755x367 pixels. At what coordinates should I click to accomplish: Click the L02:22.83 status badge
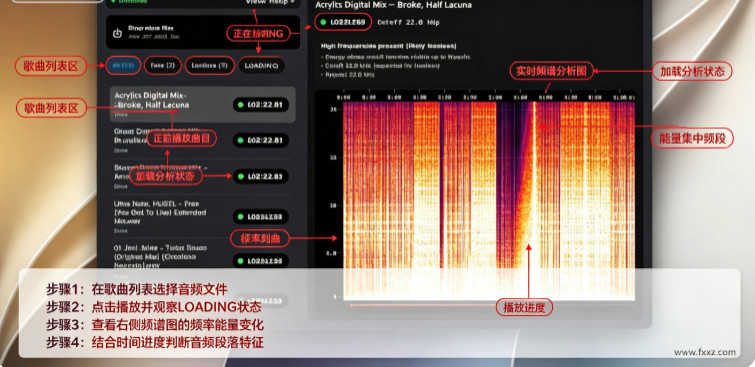[x=260, y=176]
